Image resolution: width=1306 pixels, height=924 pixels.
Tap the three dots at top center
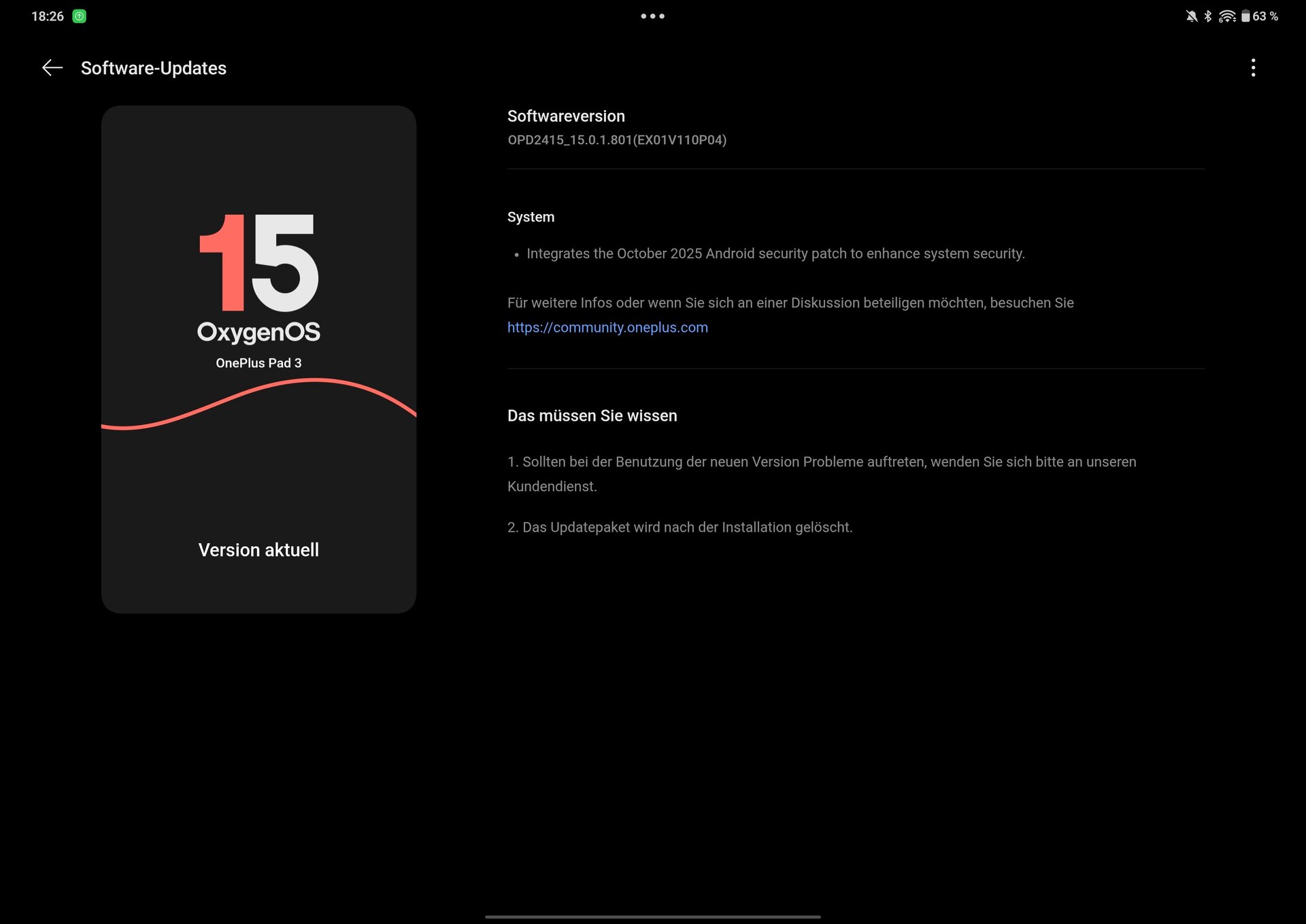click(652, 16)
